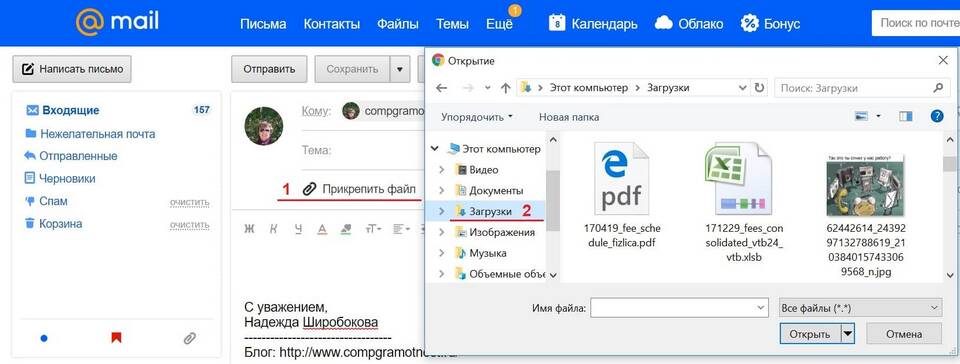This screenshot has height=364, width=960.
Task: Click the Спам thumbs-down icon
Action: click(29, 201)
